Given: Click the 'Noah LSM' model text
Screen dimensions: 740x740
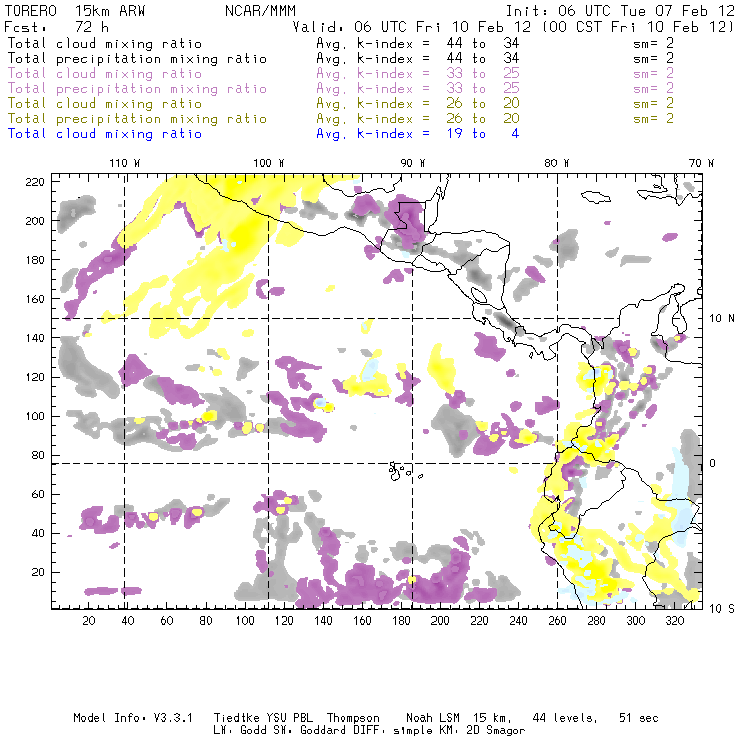Looking at the screenshot, I should point(433,718).
